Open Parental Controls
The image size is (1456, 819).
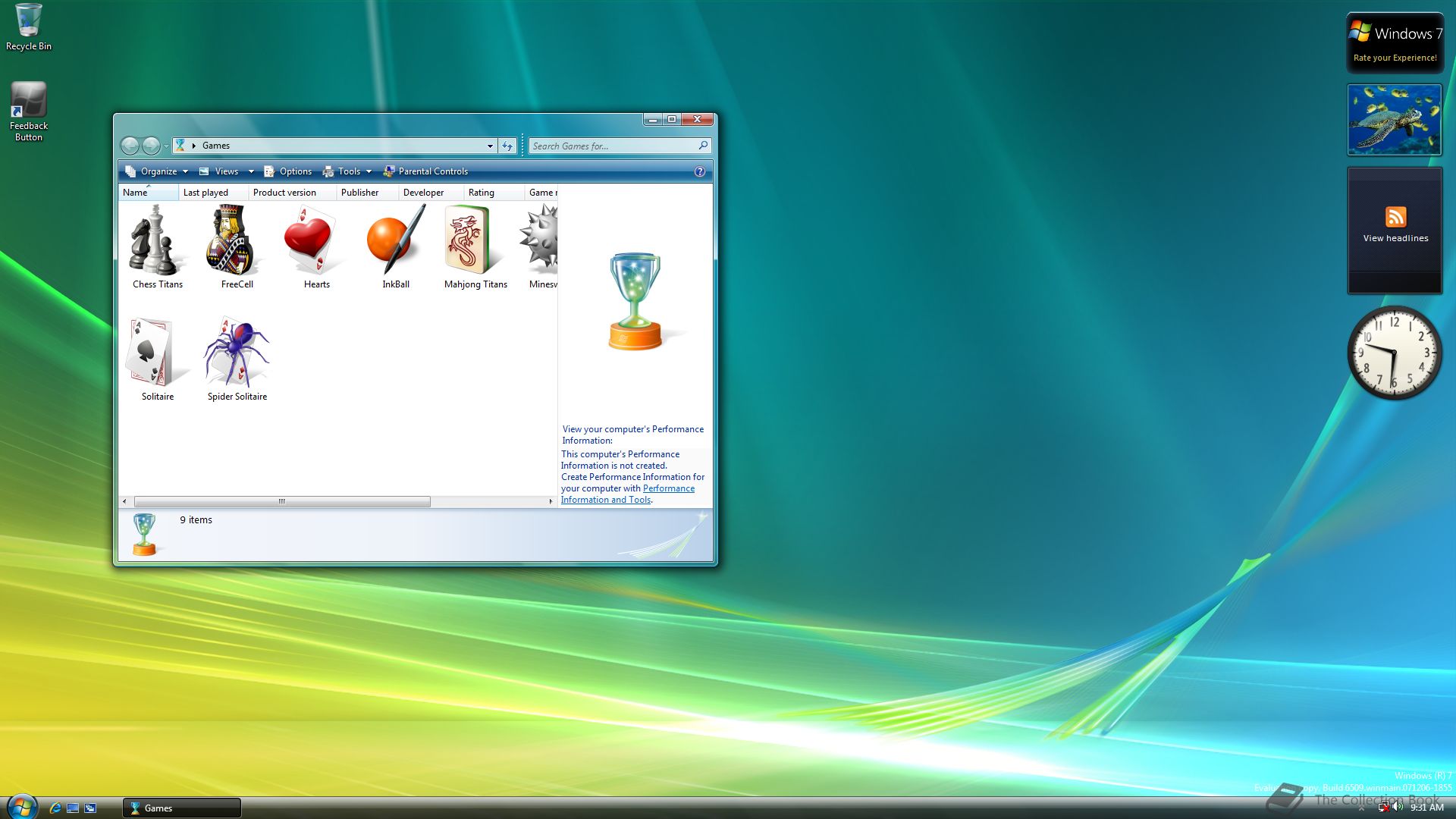tap(425, 171)
